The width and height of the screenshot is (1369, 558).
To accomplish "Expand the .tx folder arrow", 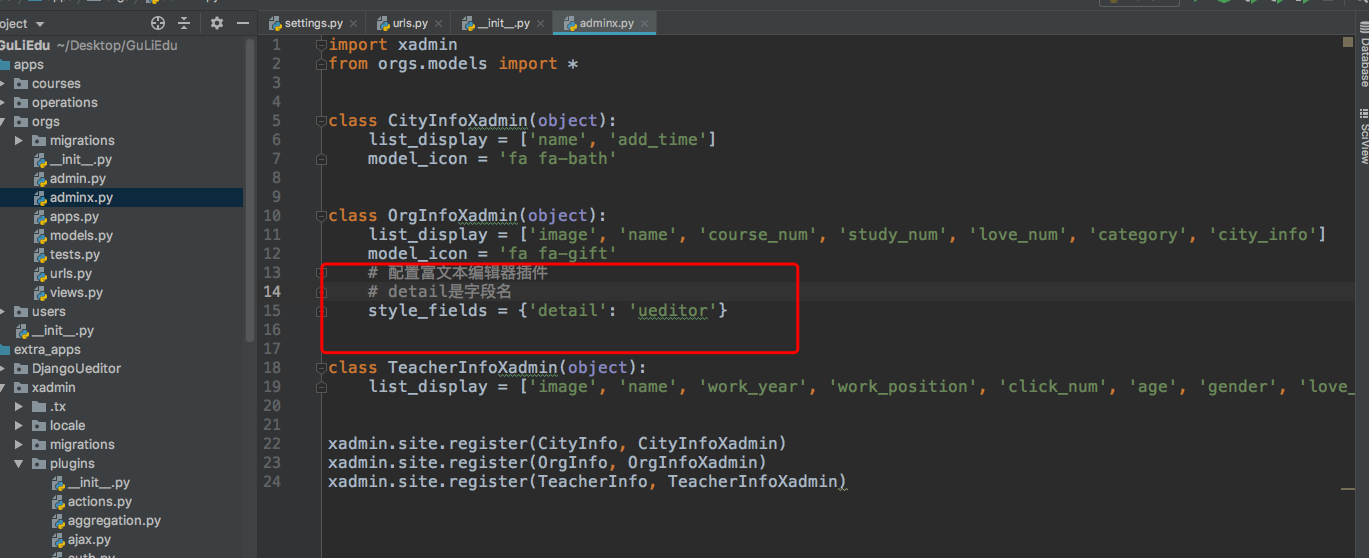I will point(19,406).
